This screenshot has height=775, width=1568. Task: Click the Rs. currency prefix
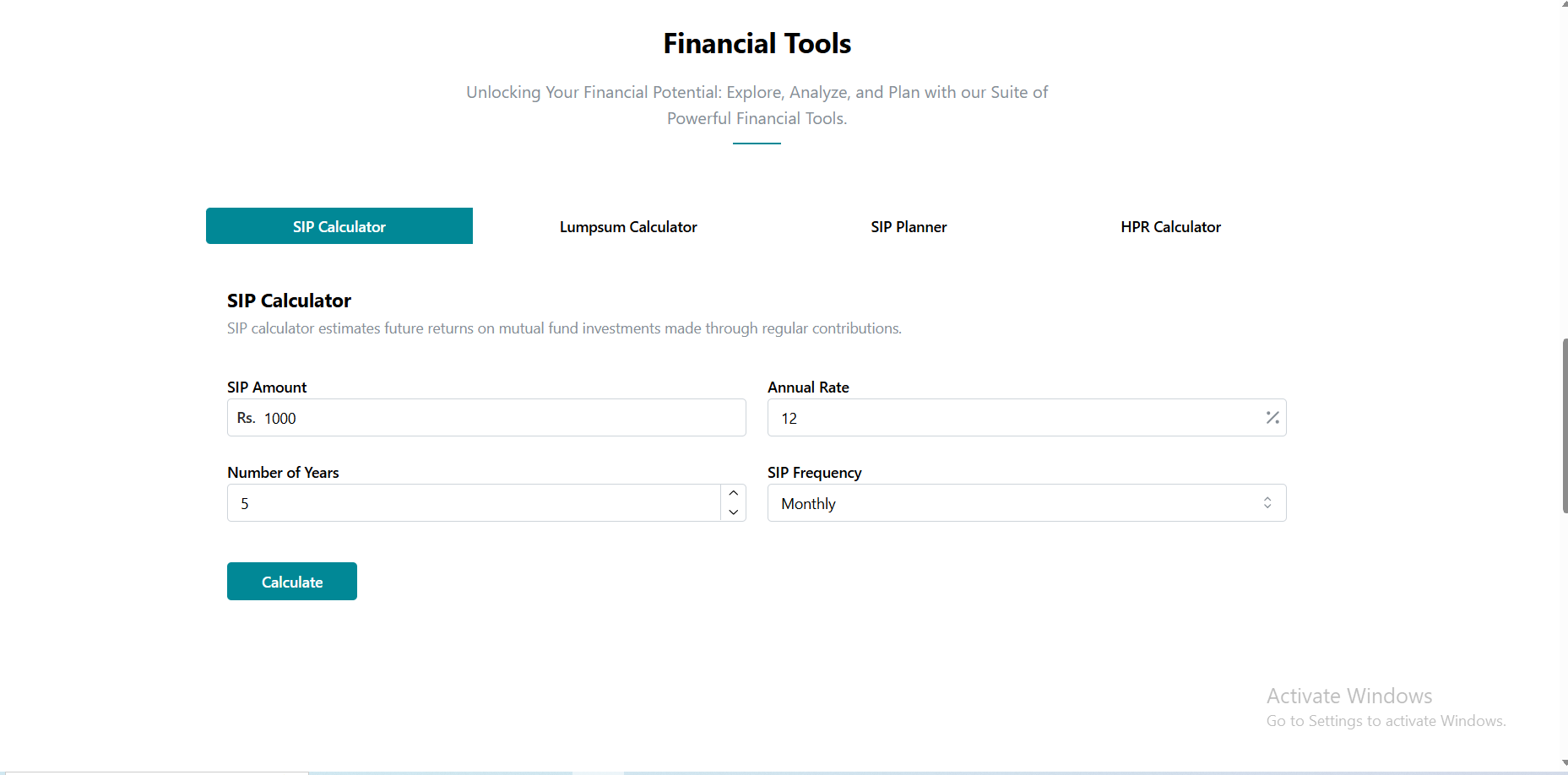point(246,419)
